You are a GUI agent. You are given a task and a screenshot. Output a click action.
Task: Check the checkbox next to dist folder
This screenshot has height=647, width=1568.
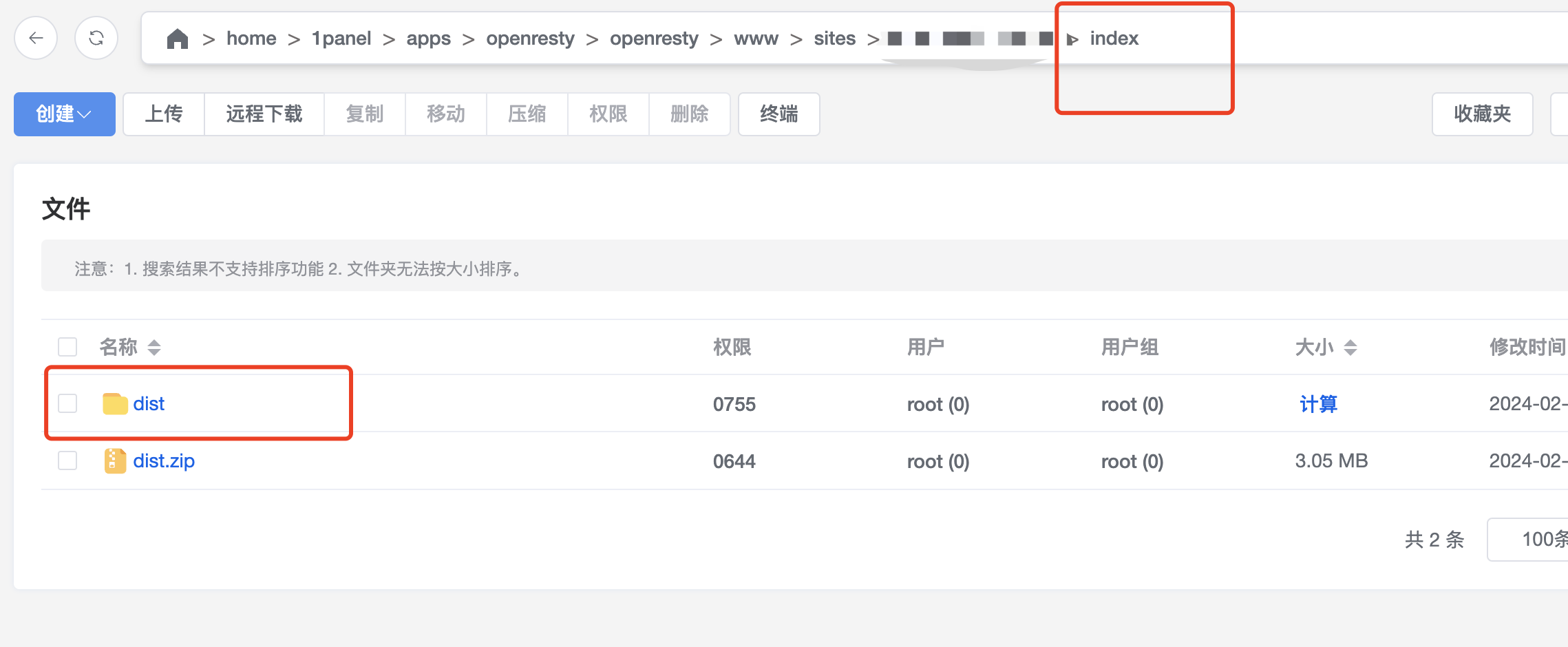pyautogui.click(x=67, y=404)
